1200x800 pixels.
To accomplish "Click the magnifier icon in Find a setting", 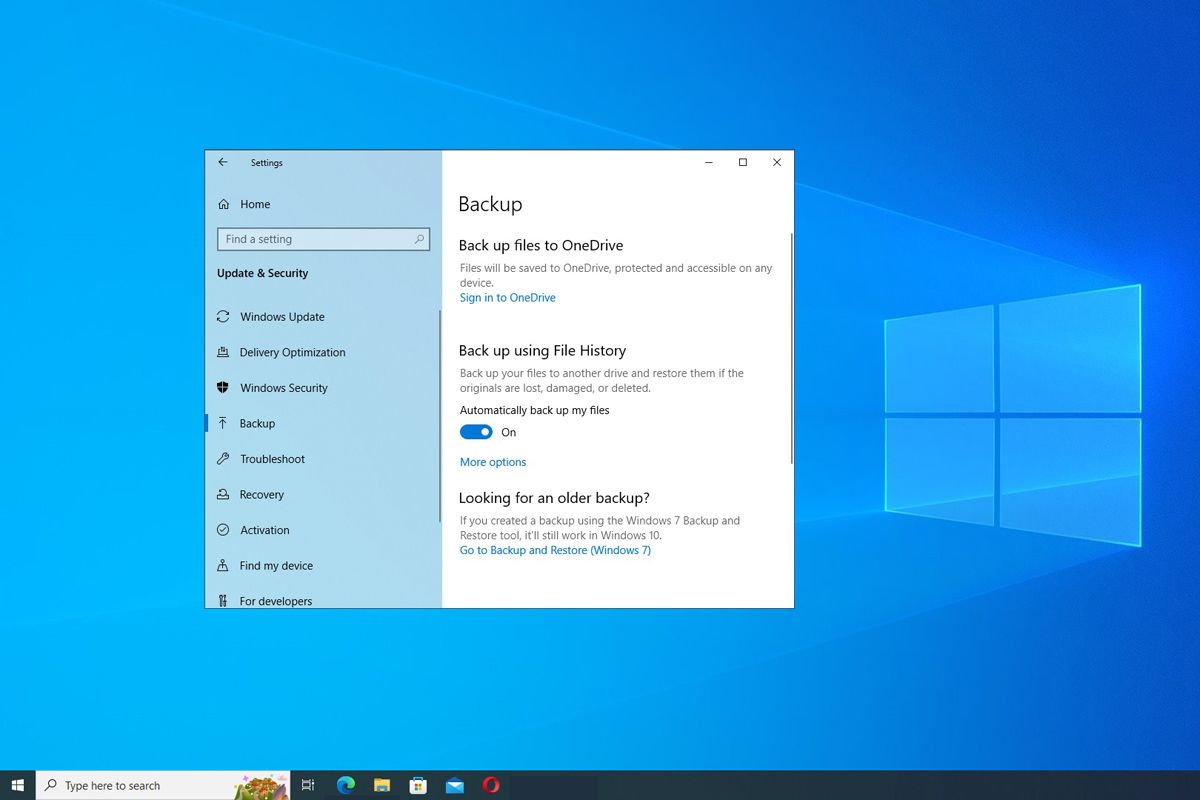I will pyautogui.click(x=420, y=239).
